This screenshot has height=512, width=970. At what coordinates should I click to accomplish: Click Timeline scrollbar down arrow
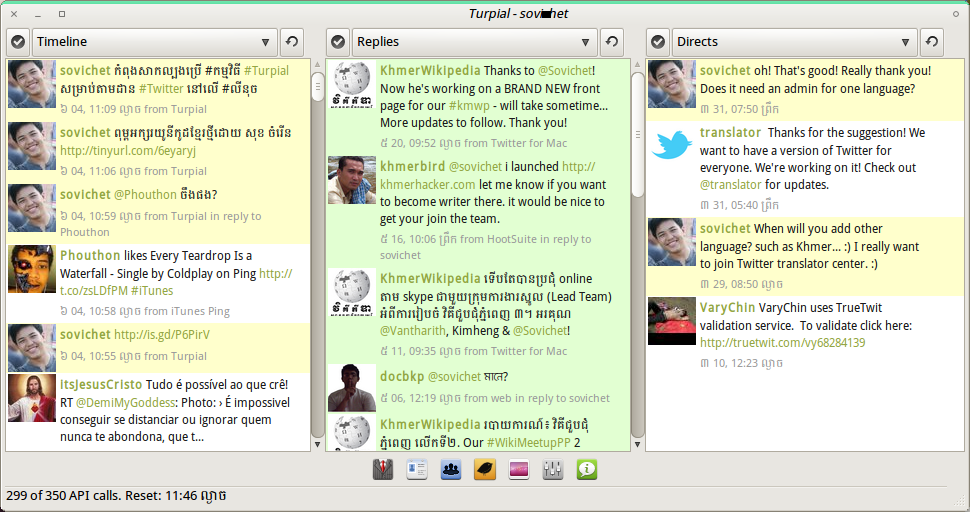(317, 444)
